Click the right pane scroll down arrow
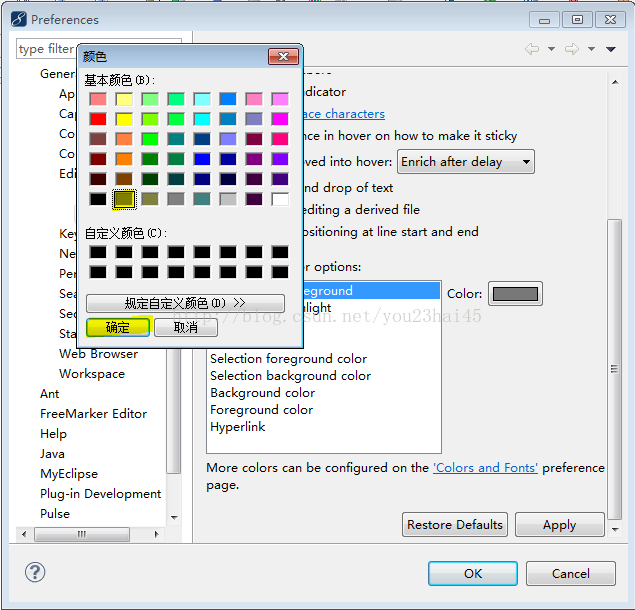 615,529
